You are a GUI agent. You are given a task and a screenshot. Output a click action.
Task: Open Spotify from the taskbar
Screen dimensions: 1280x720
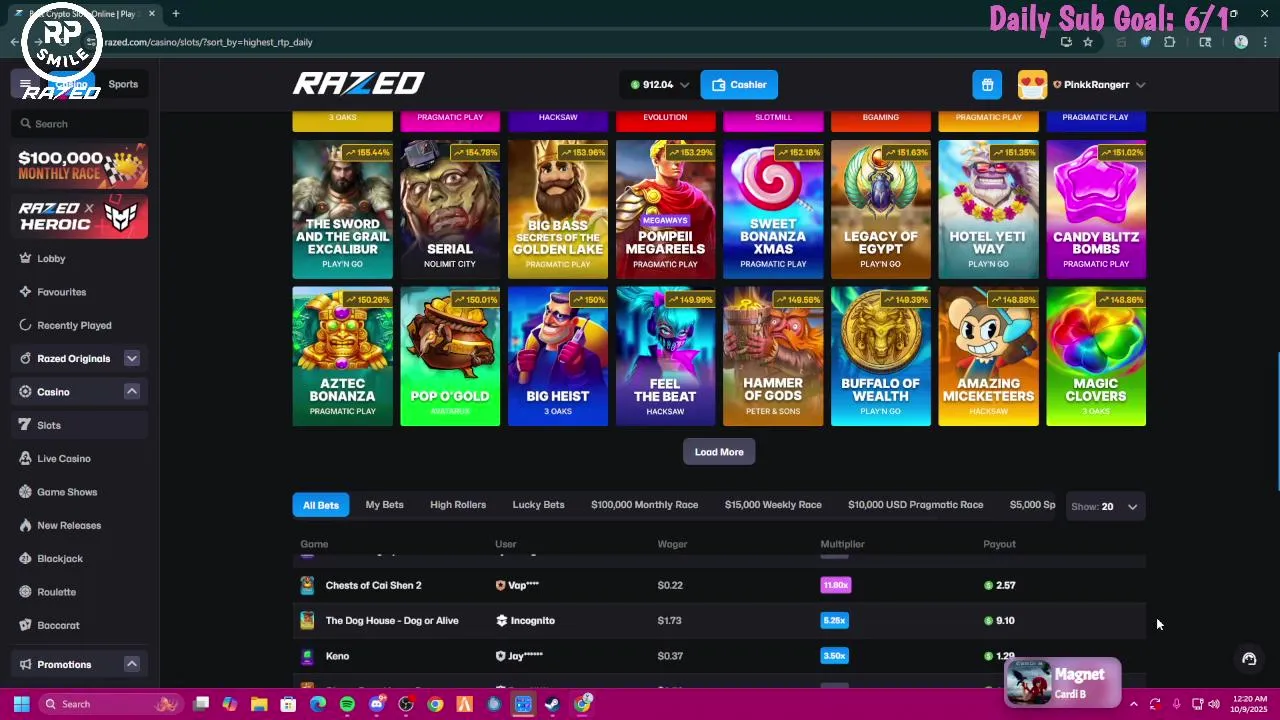(347, 704)
